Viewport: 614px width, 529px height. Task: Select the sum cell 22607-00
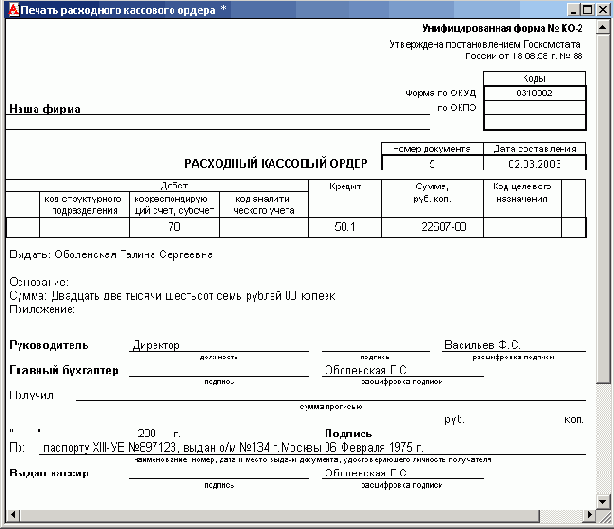point(445,228)
